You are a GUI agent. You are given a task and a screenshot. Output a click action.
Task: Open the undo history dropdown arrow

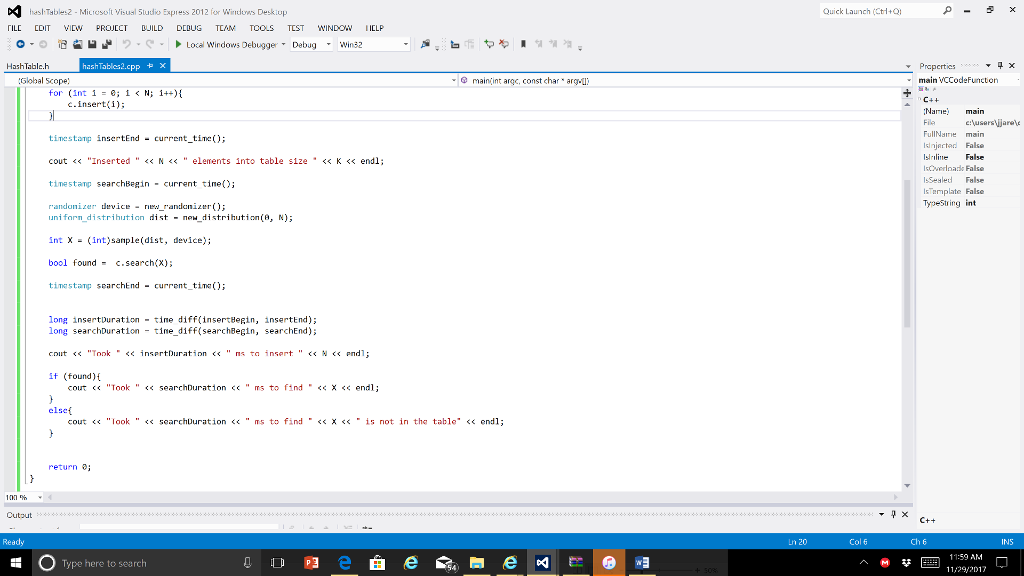138,45
